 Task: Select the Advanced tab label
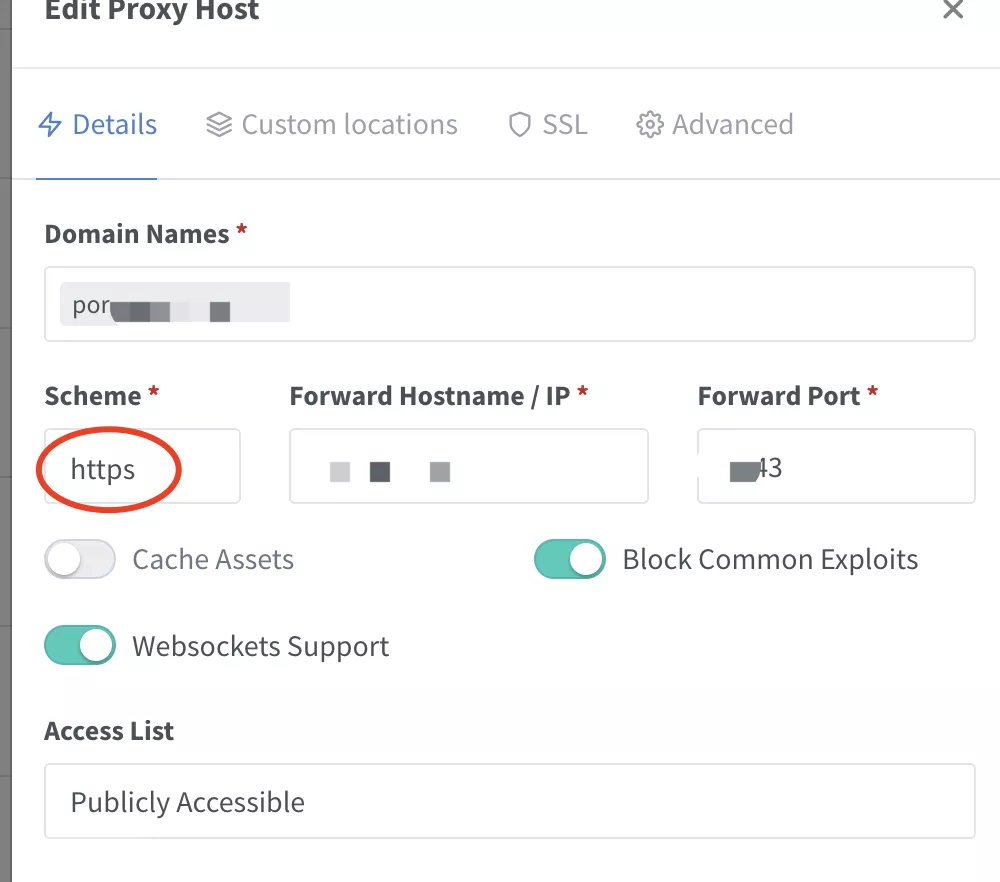click(733, 125)
